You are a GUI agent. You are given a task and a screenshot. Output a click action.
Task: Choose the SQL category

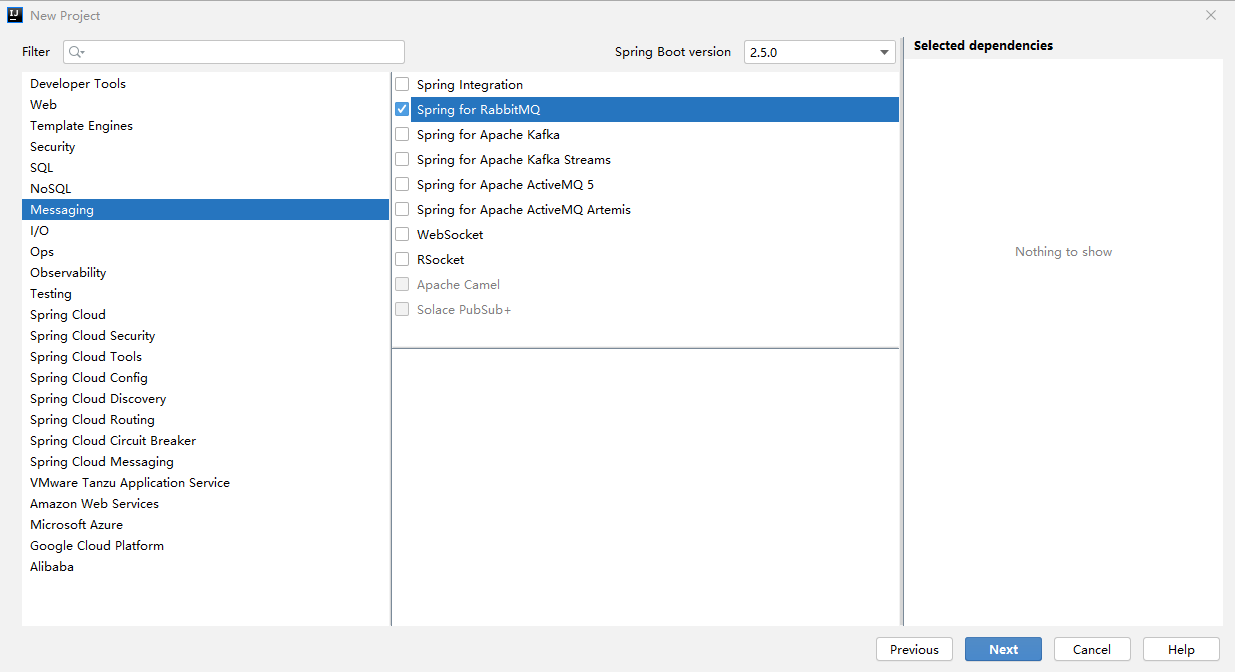coord(205,168)
